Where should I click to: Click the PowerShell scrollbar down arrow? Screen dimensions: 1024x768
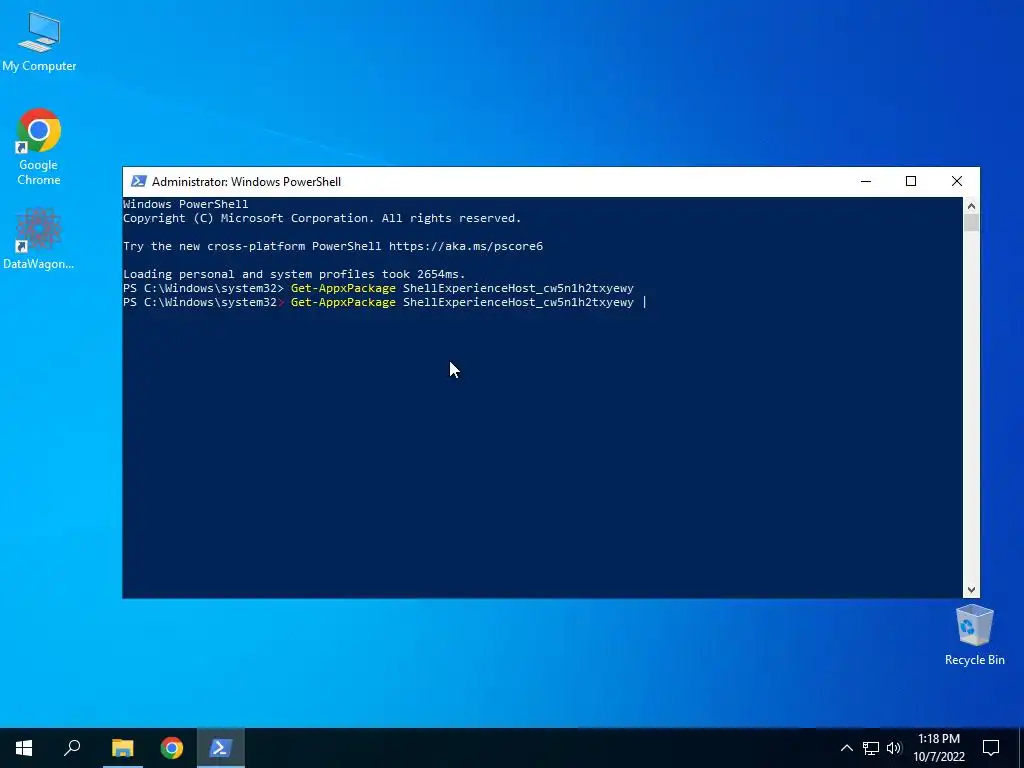971,590
